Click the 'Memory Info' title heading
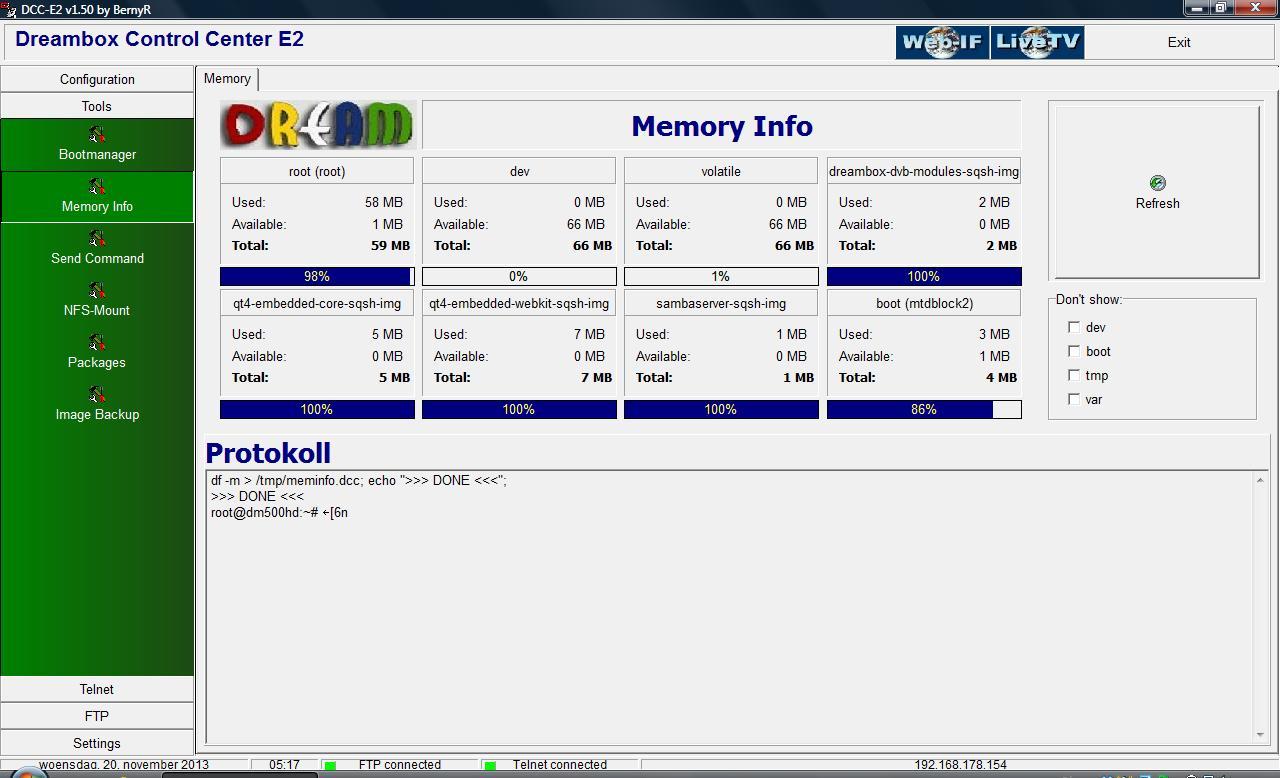 tap(722, 126)
